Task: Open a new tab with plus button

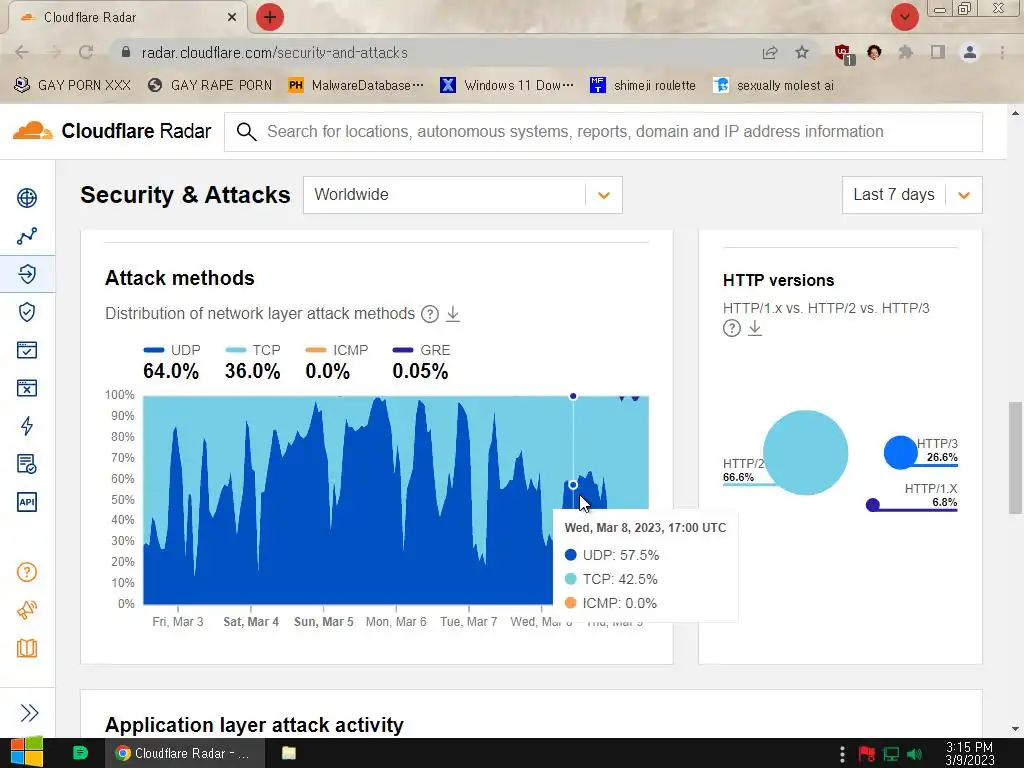Action: click(270, 17)
